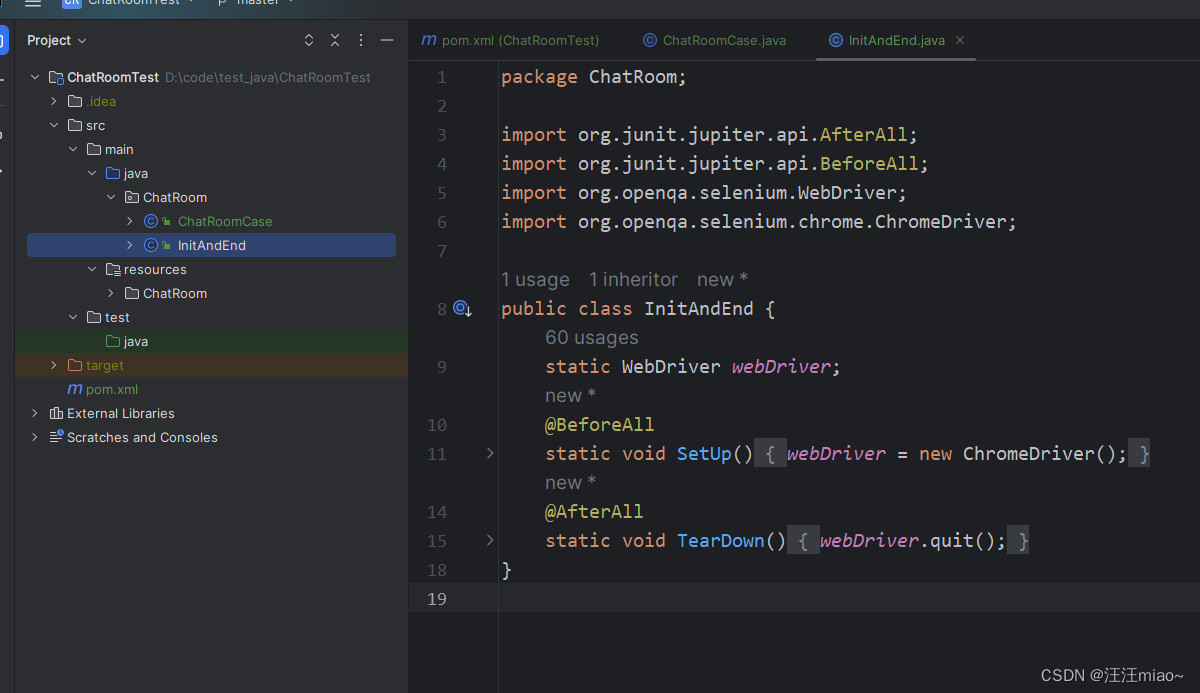Click the Scratches and Consoles icon
This screenshot has height=693, width=1200.
tap(56, 437)
